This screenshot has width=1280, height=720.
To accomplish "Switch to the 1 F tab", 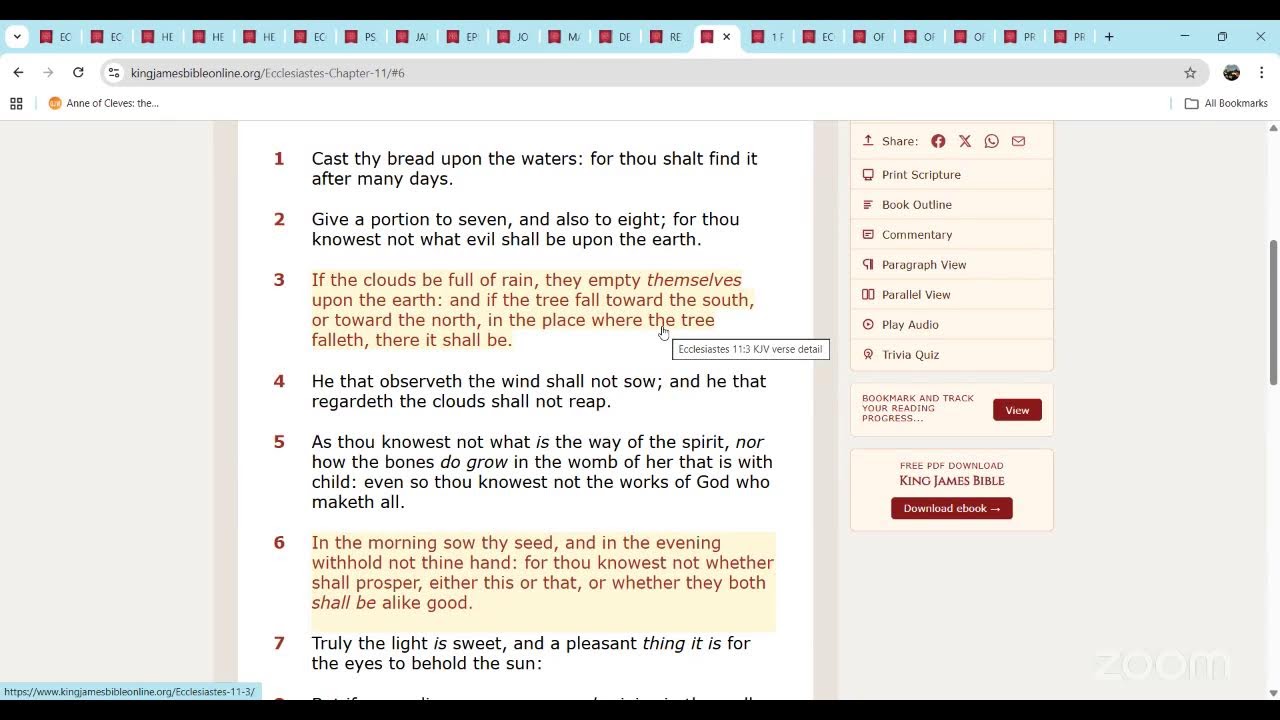I will point(768,37).
